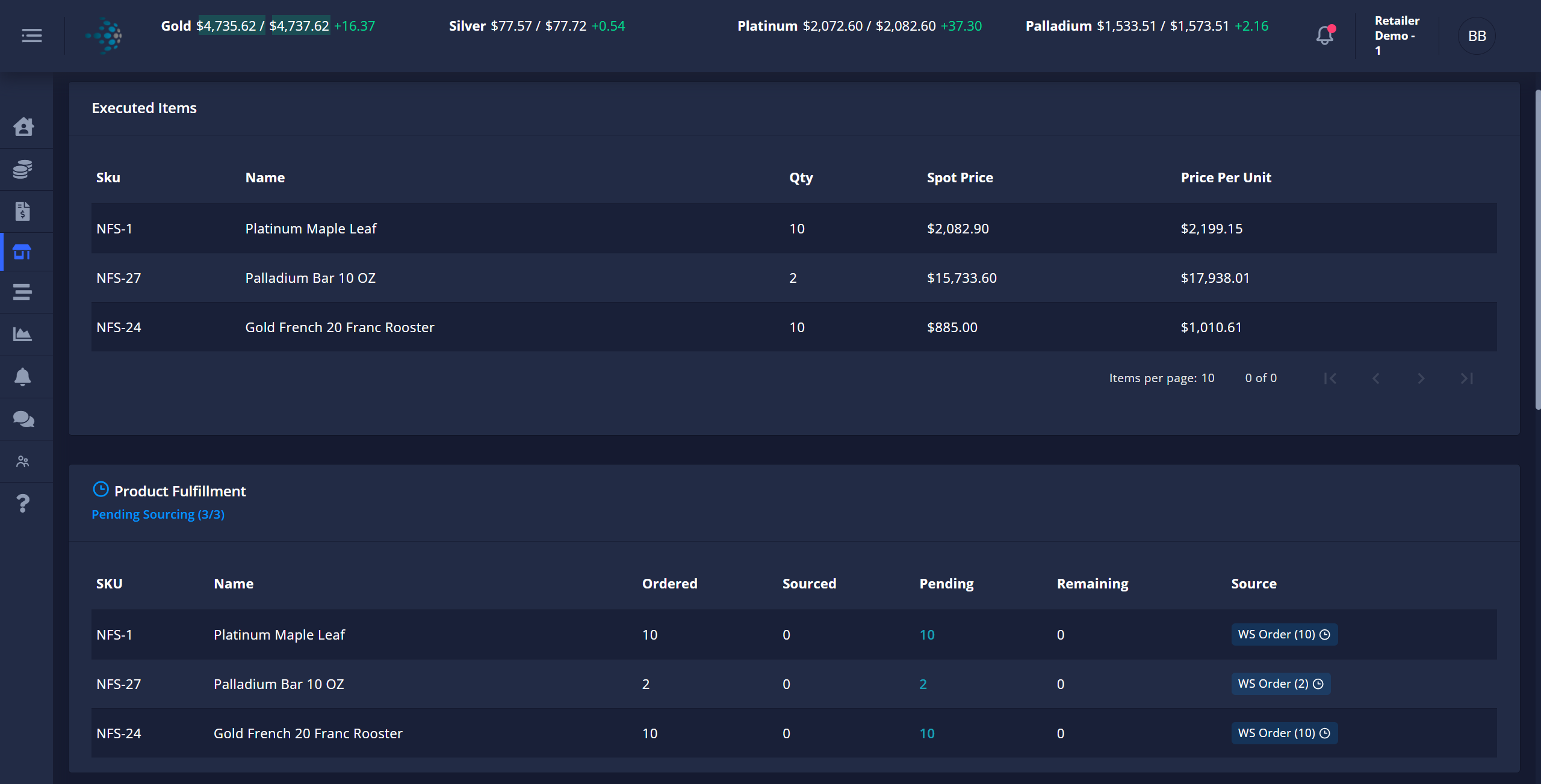Select Gold French 20 Franc Rooster executed row
Screen dimensions: 1541x784
[794, 327]
